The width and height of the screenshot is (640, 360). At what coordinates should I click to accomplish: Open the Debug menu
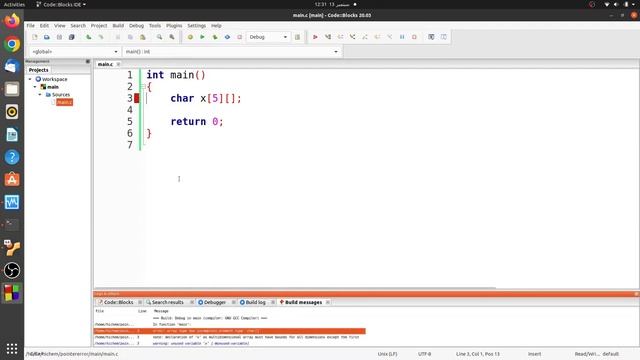click(x=136, y=26)
